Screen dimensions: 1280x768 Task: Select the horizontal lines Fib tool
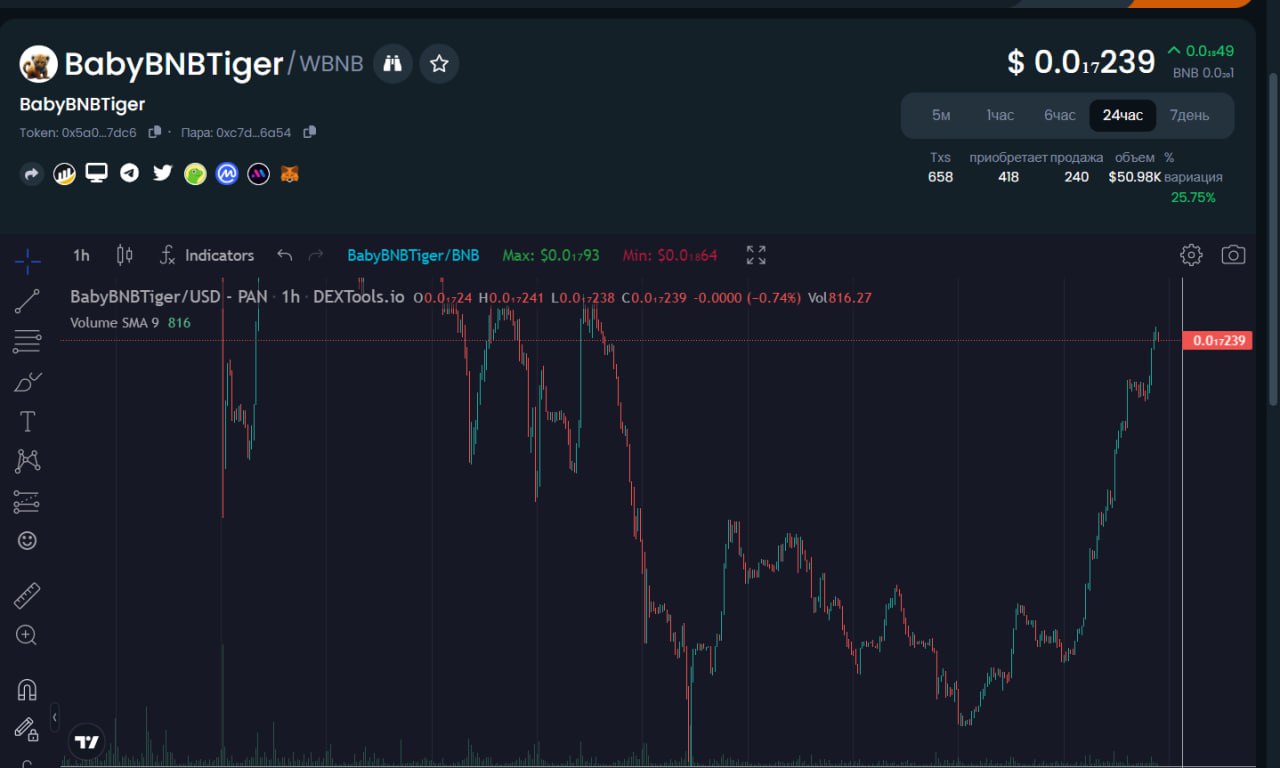pyautogui.click(x=27, y=341)
